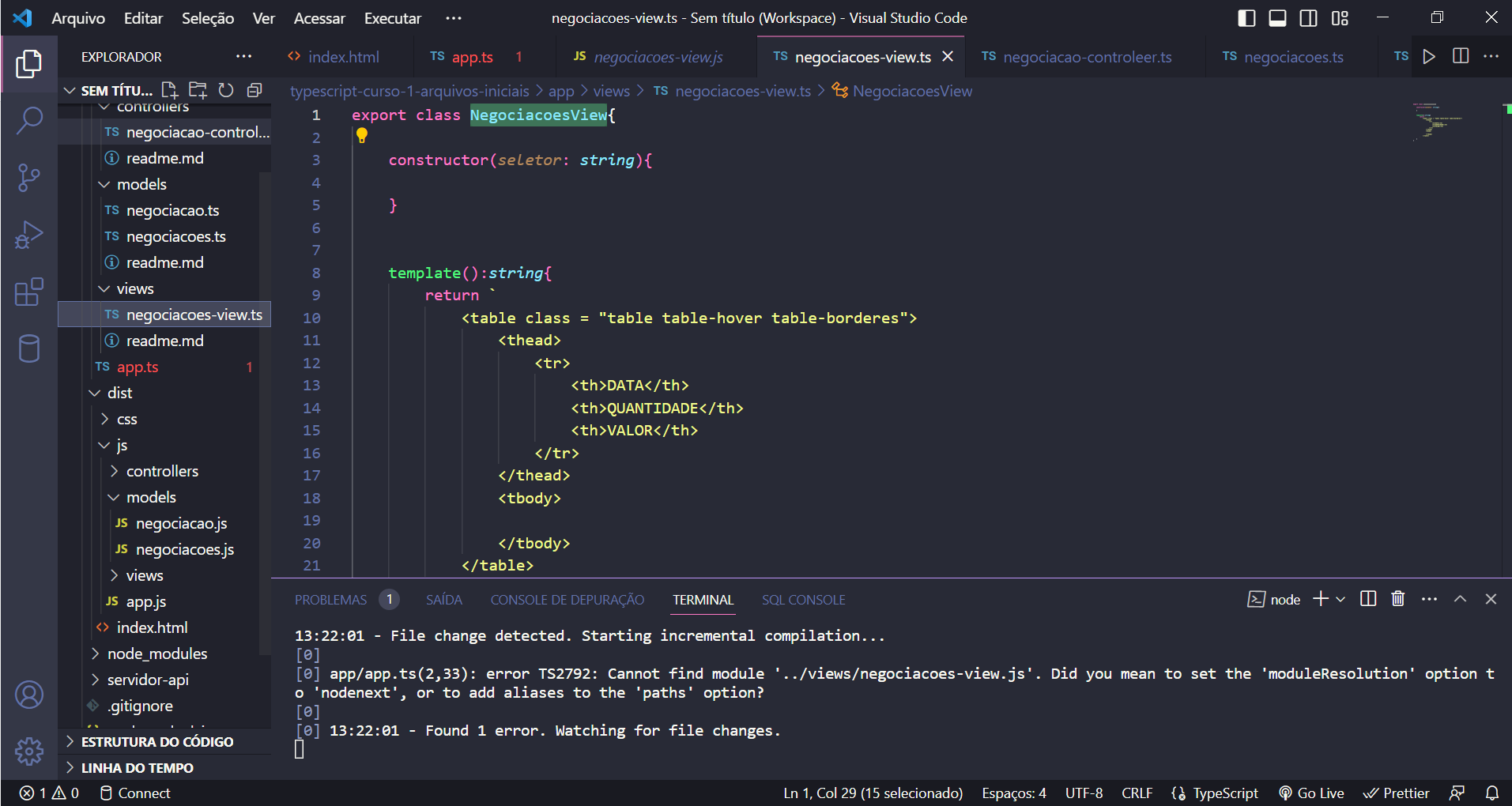The height and width of the screenshot is (806, 1512).
Task: Change TypeScript language mode
Action: click(x=1225, y=793)
